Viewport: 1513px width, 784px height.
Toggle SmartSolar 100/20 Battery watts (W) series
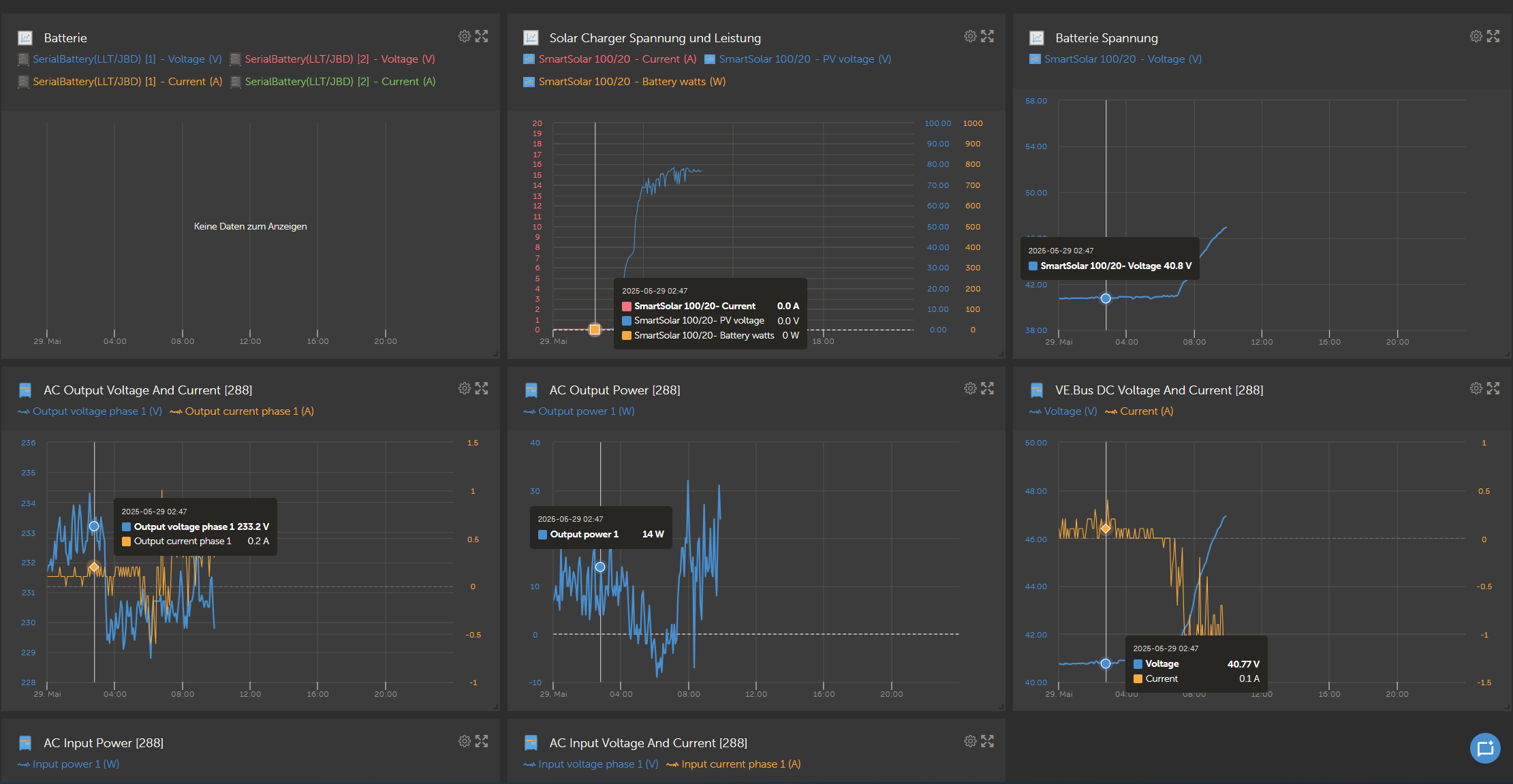(x=625, y=82)
